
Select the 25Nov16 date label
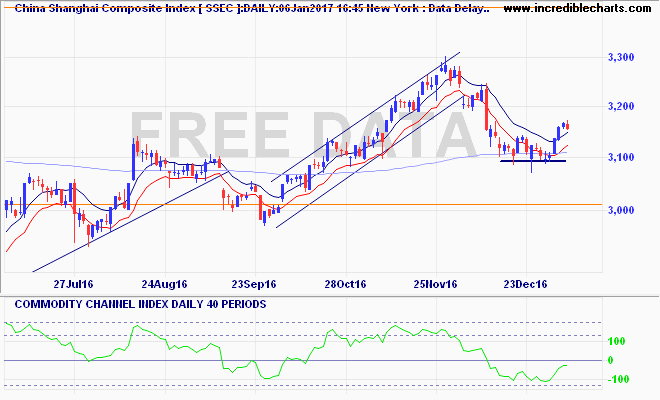pyautogui.click(x=435, y=284)
